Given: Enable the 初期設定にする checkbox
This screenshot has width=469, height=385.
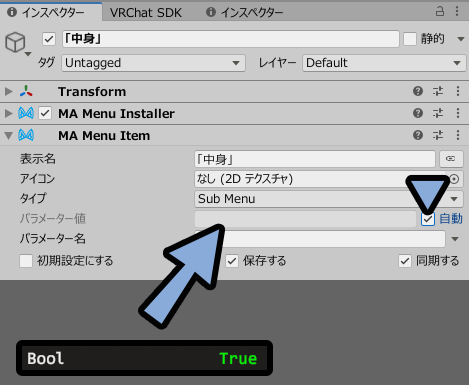Looking at the screenshot, I should pos(26,261).
